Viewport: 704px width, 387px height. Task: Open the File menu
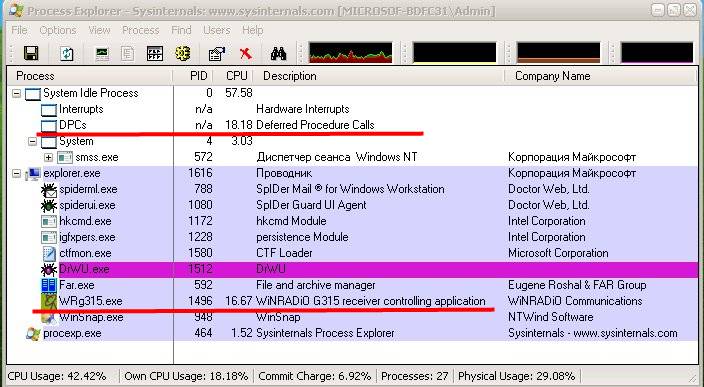point(19,31)
